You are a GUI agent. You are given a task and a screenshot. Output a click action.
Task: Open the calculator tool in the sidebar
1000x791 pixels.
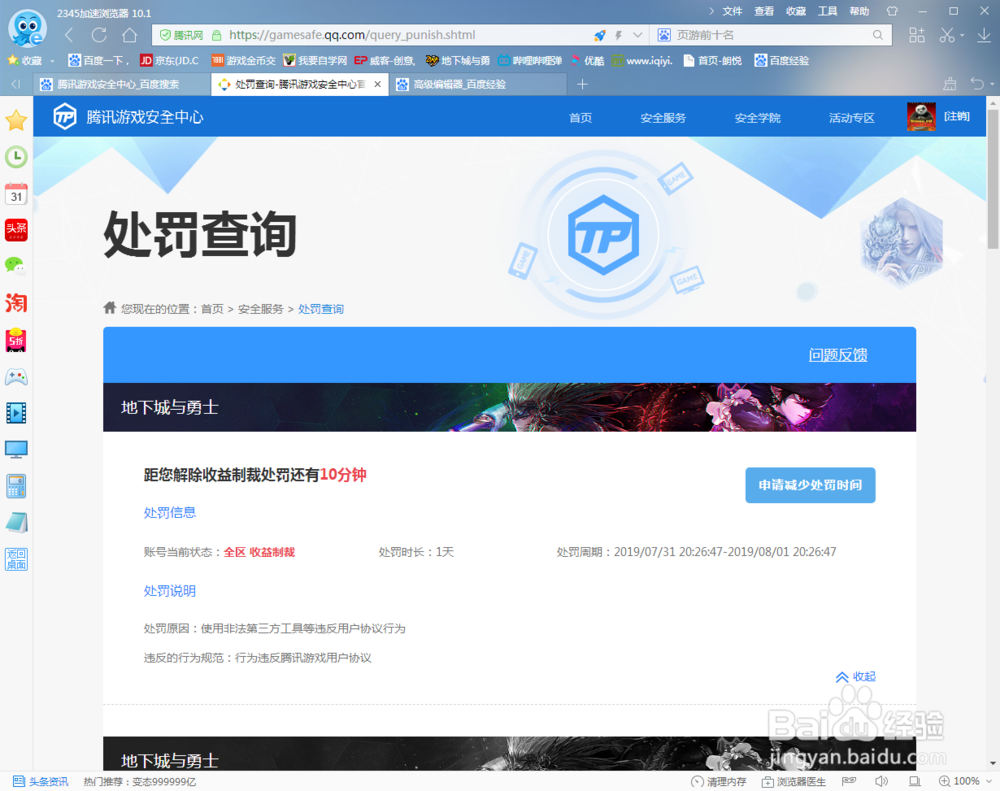(x=16, y=485)
